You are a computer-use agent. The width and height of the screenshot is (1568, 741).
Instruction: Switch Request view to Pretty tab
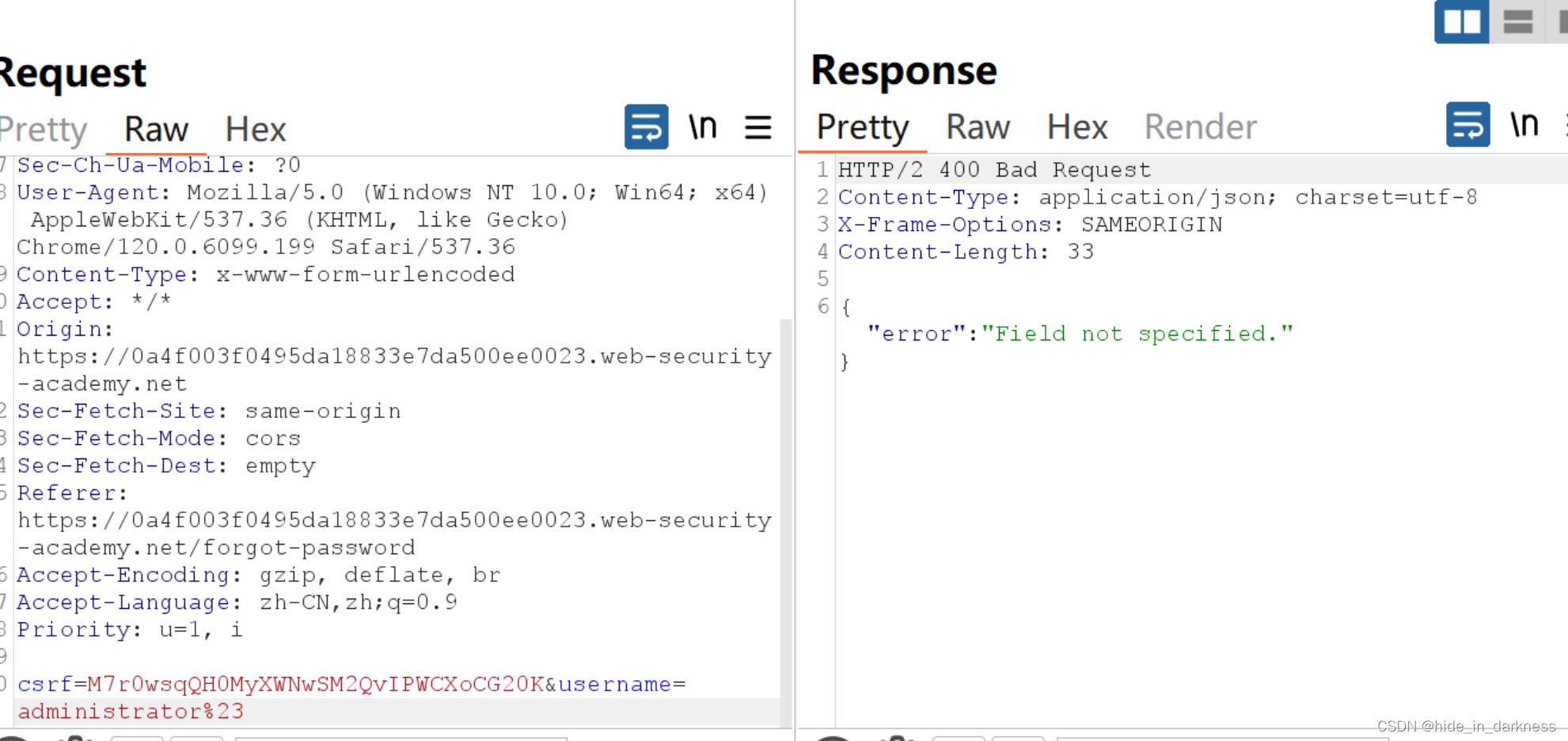[44, 129]
